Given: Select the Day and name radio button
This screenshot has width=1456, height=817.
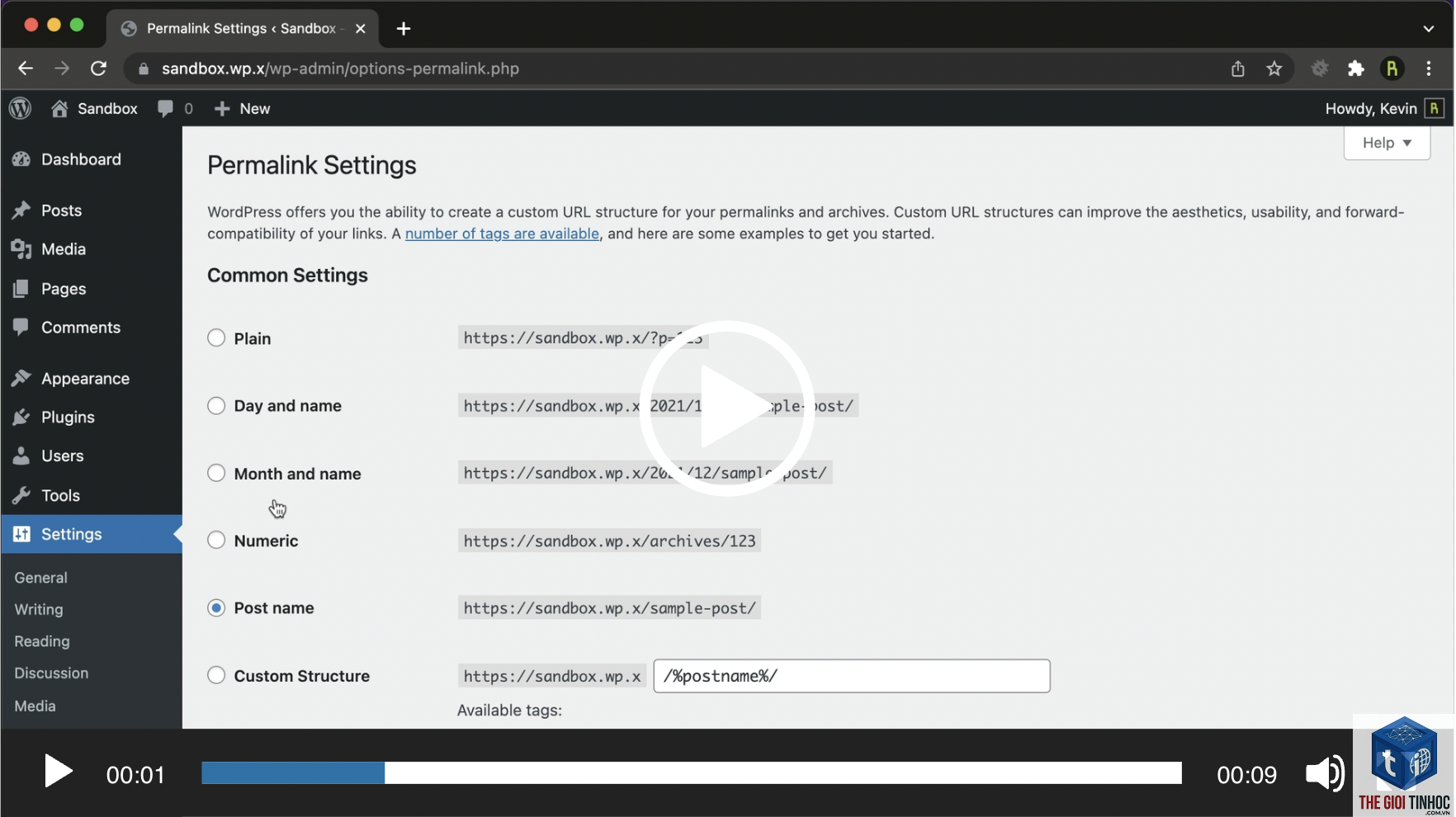Looking at the screenshot, I should coord(216,406).
